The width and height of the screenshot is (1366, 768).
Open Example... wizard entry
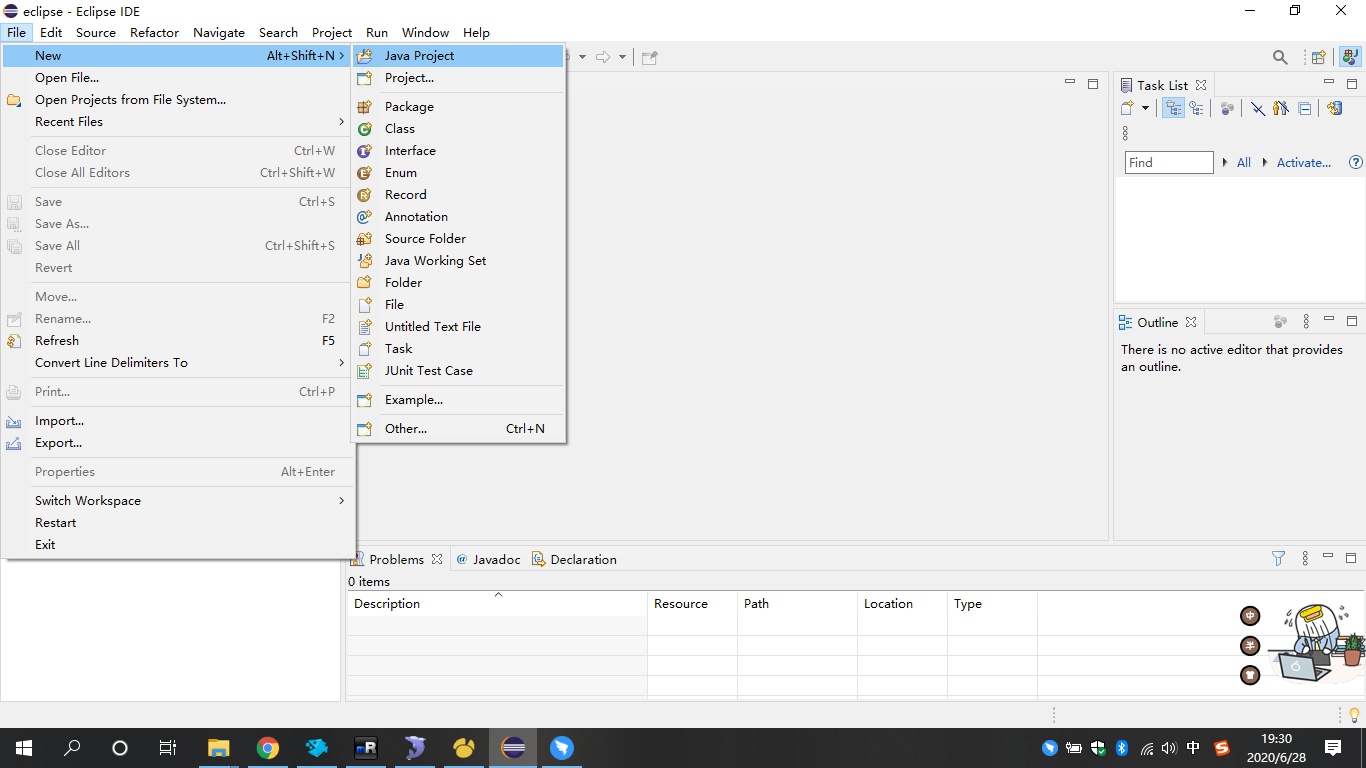coord(458,400)
